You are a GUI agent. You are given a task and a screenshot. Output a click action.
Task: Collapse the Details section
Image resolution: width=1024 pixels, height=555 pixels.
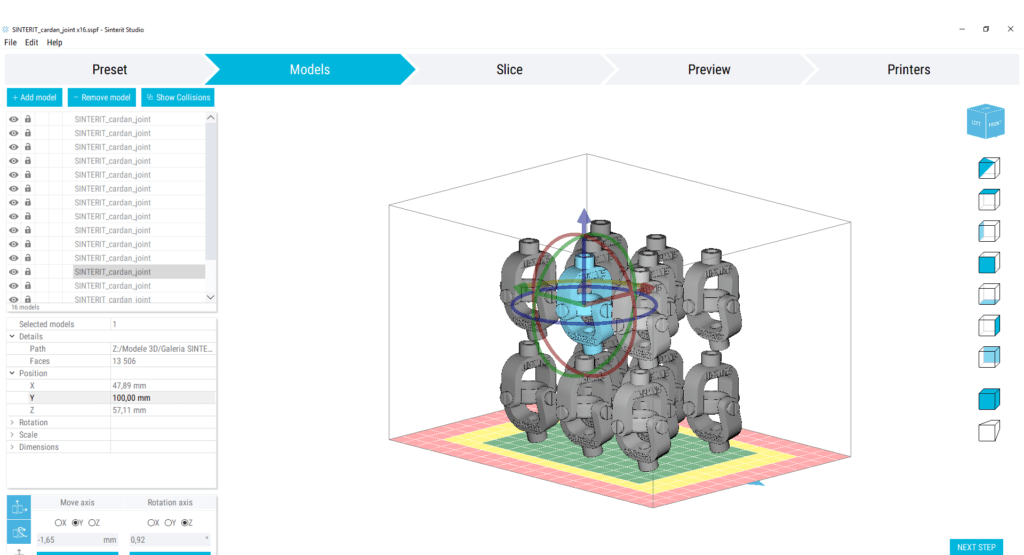12,337
